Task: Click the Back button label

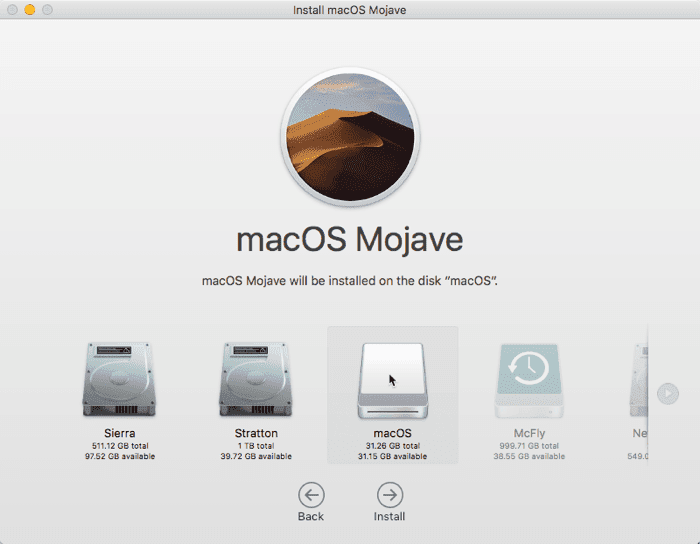Action: pos(311,516)
